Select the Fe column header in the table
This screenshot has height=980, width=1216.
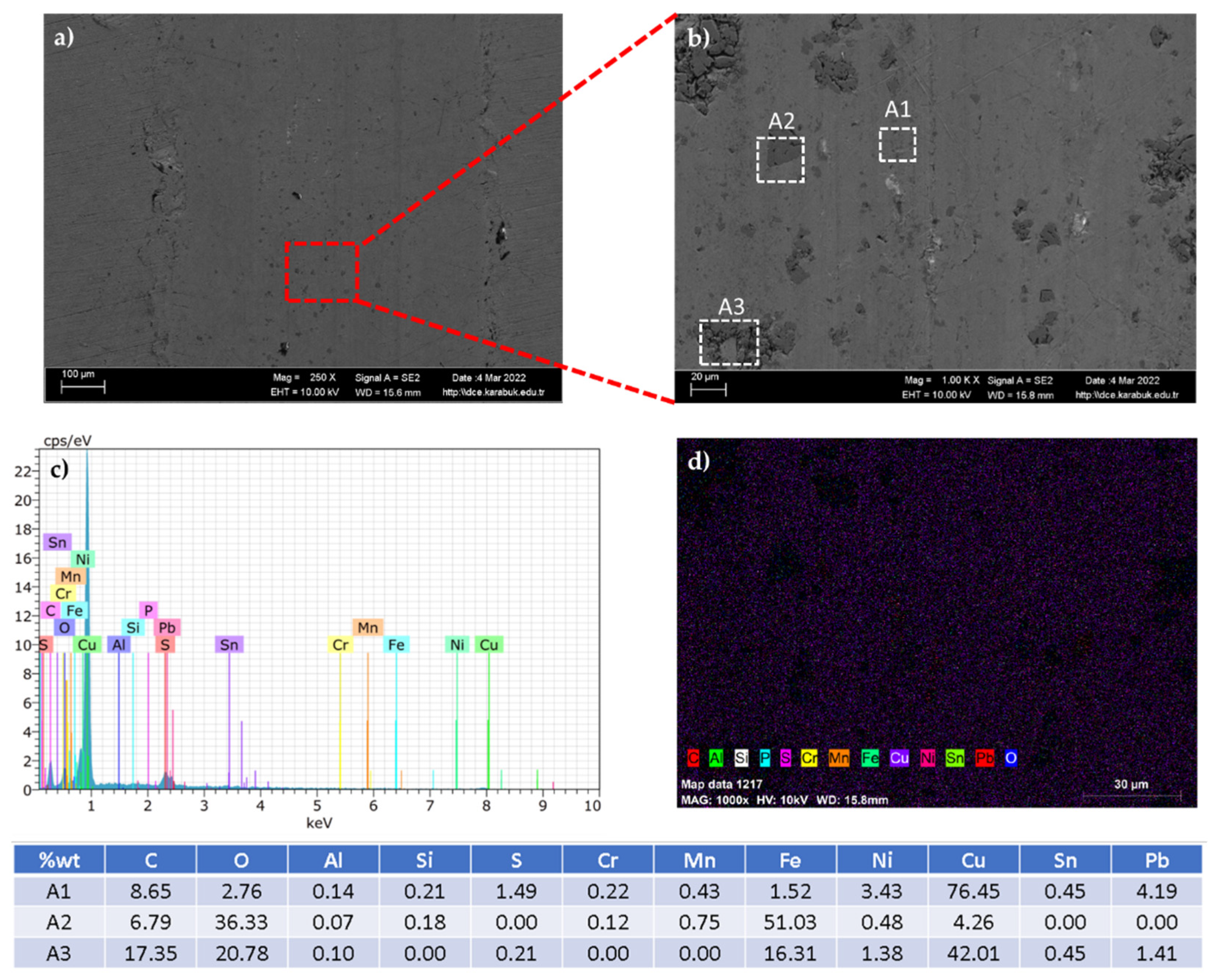coord(790,860)
